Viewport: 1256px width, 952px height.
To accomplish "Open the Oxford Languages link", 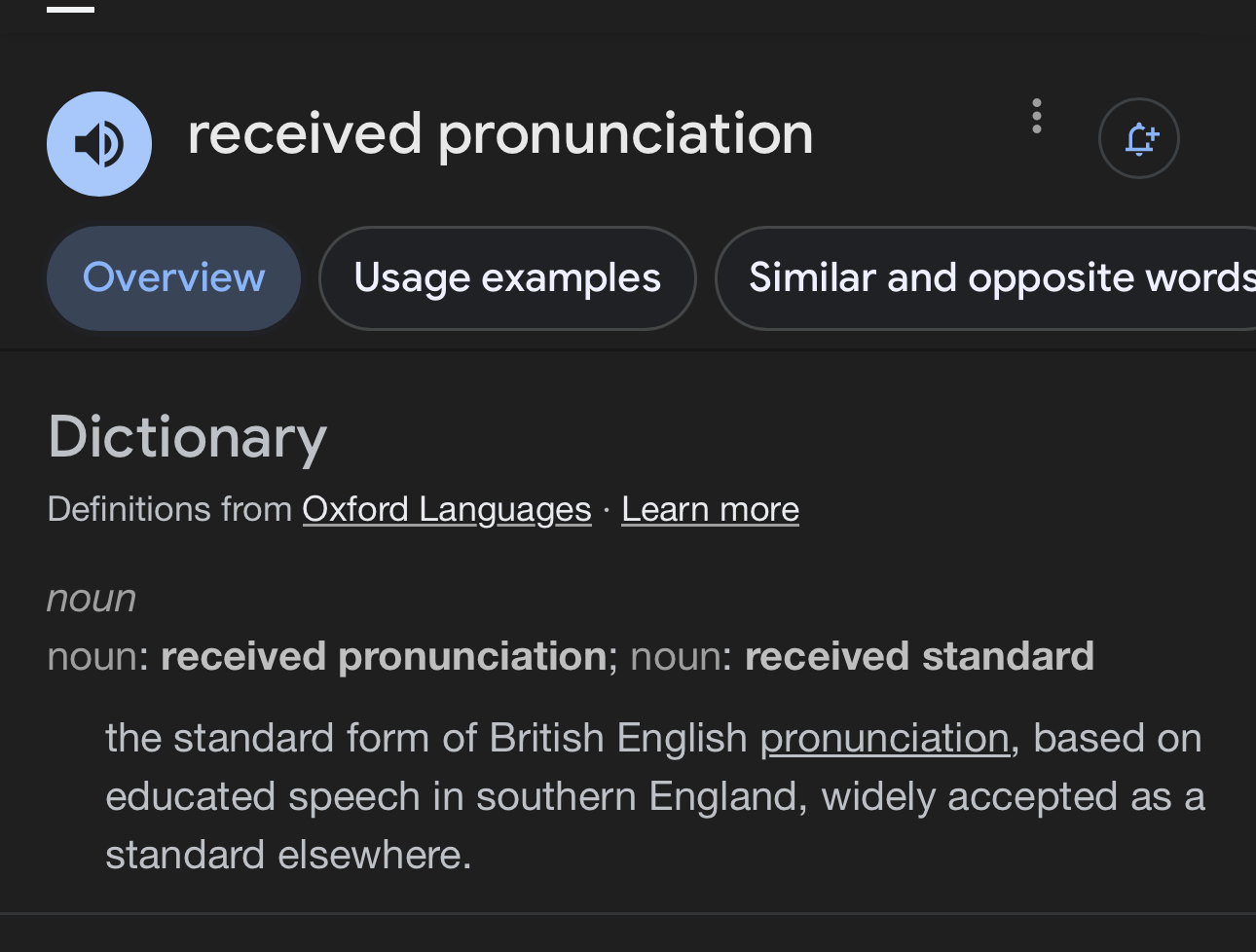I will [447, 509].
